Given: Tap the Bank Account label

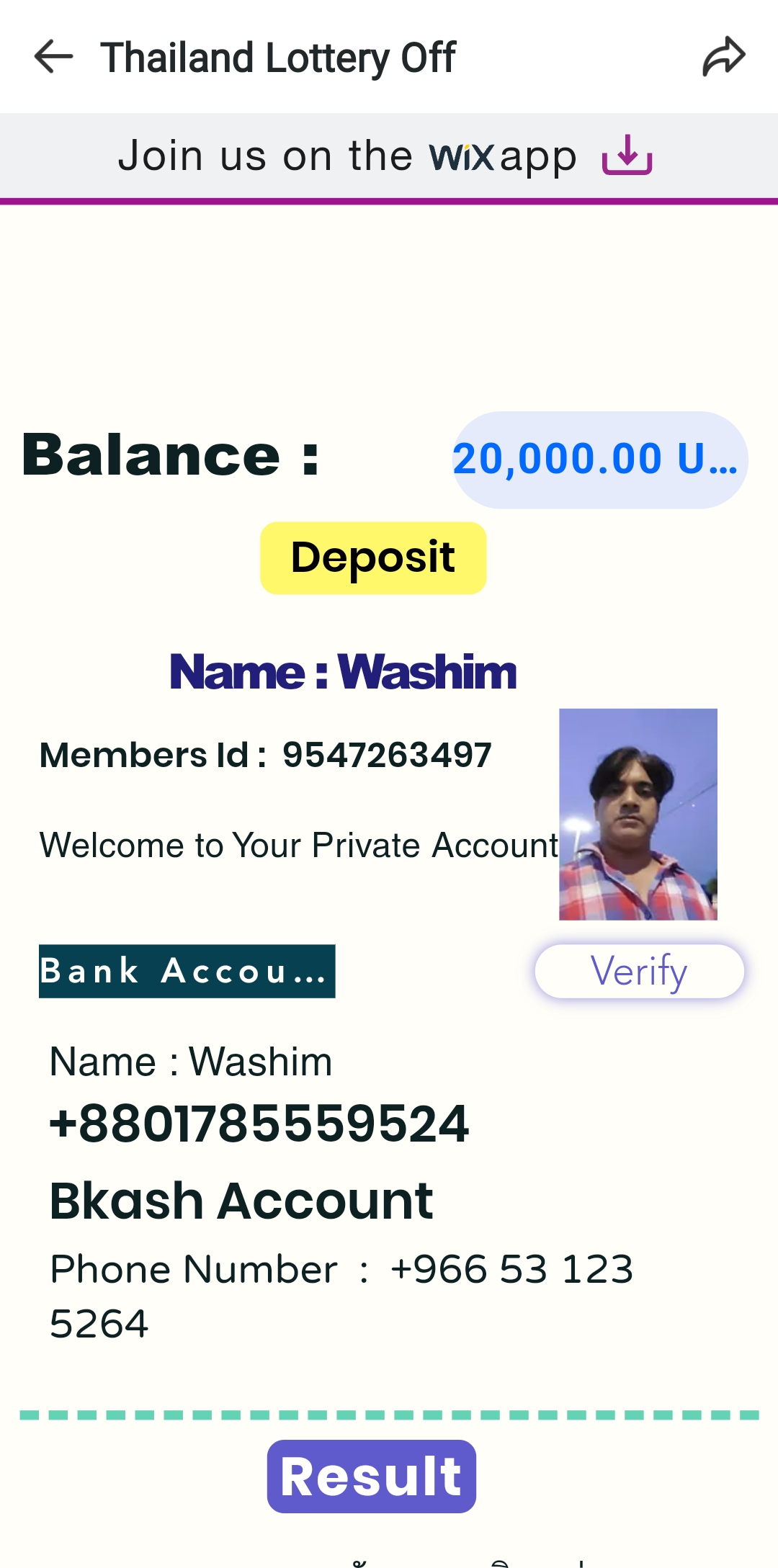Looking at the screenshot, I should pos(187,971).
